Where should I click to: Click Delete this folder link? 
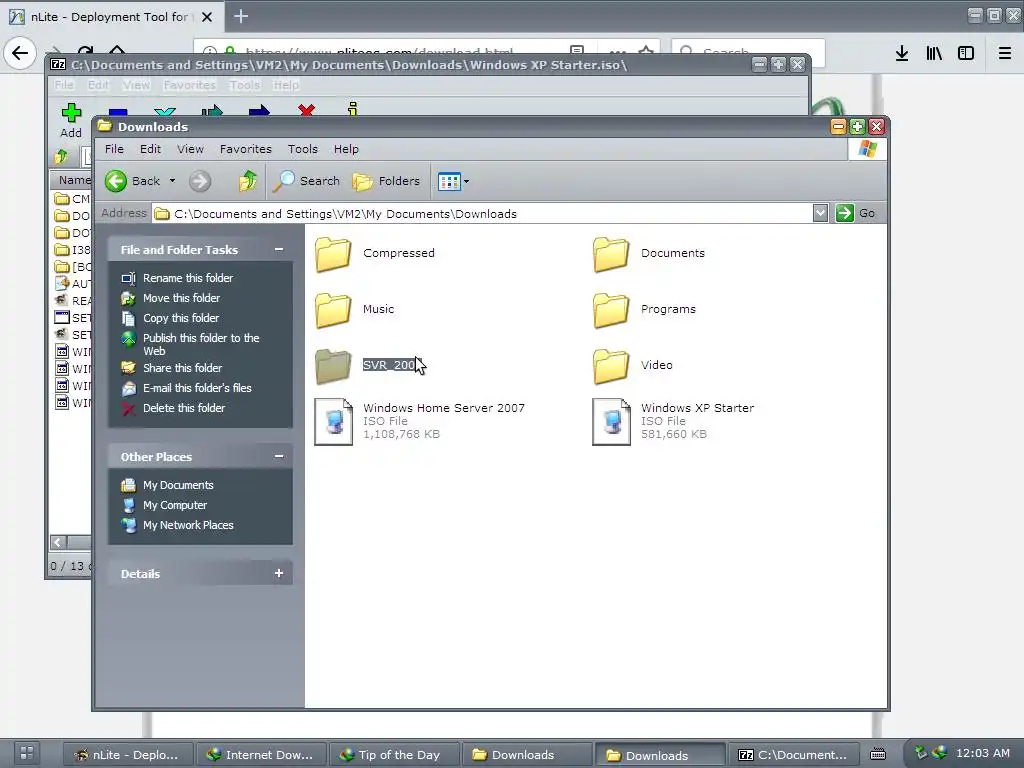(x=184, y=408)
